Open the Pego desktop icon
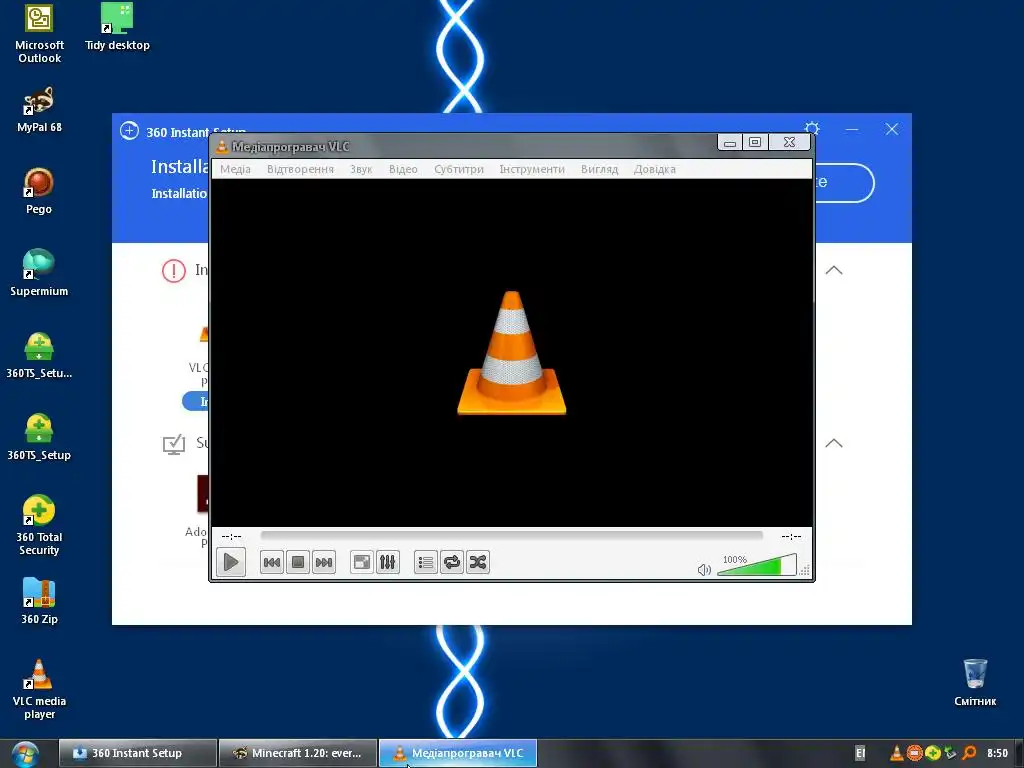 pos(39,191)
